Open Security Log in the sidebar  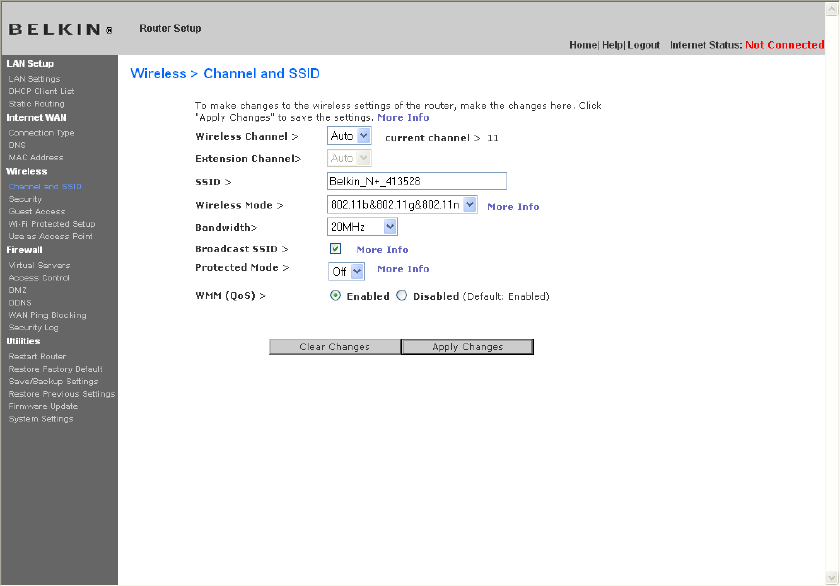pyautogui.click(x=34, y=327)
